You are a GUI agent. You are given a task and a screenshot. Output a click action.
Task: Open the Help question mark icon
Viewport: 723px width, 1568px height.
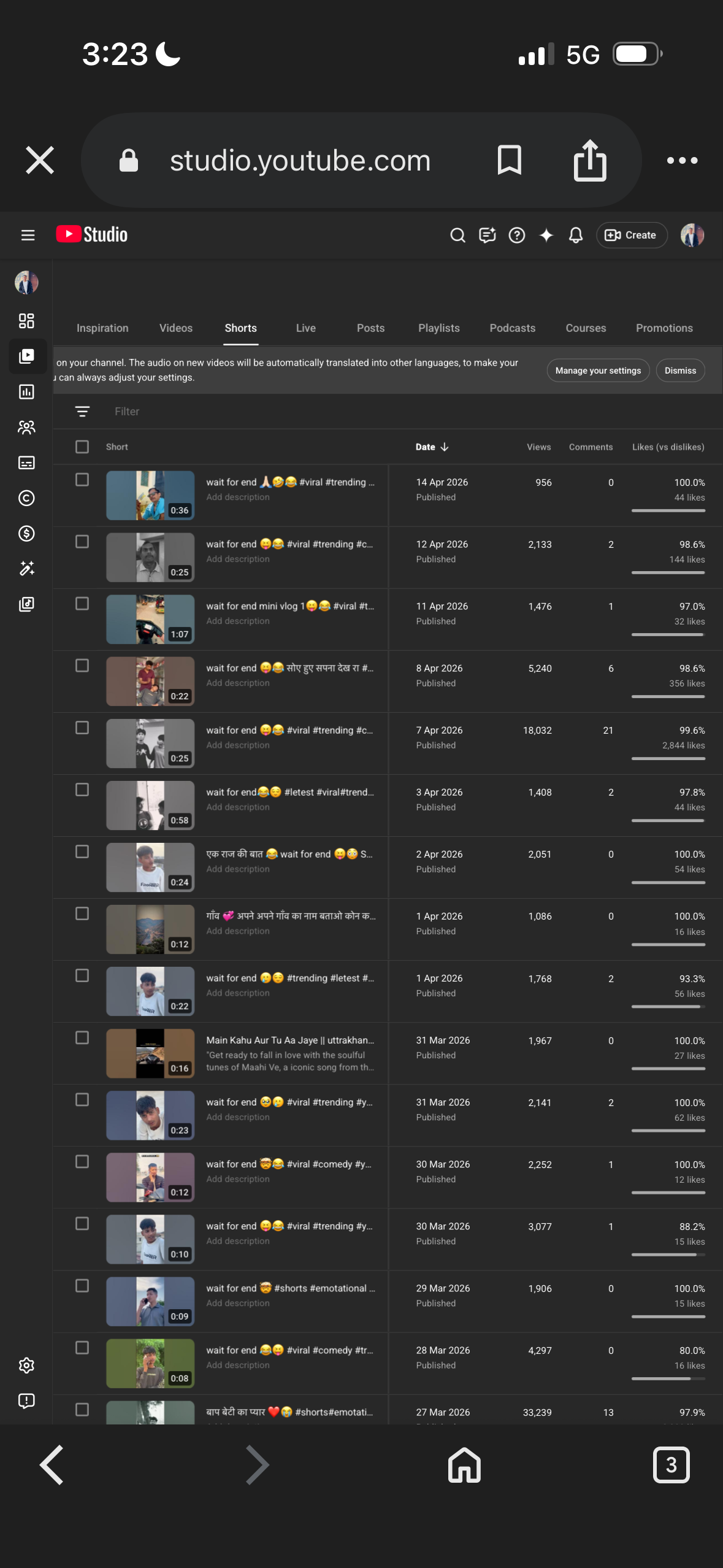point(517,235)
